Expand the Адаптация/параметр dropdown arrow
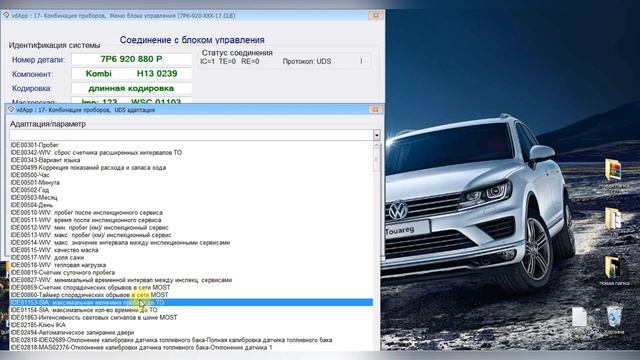640x360 pixels. [376, 135]
